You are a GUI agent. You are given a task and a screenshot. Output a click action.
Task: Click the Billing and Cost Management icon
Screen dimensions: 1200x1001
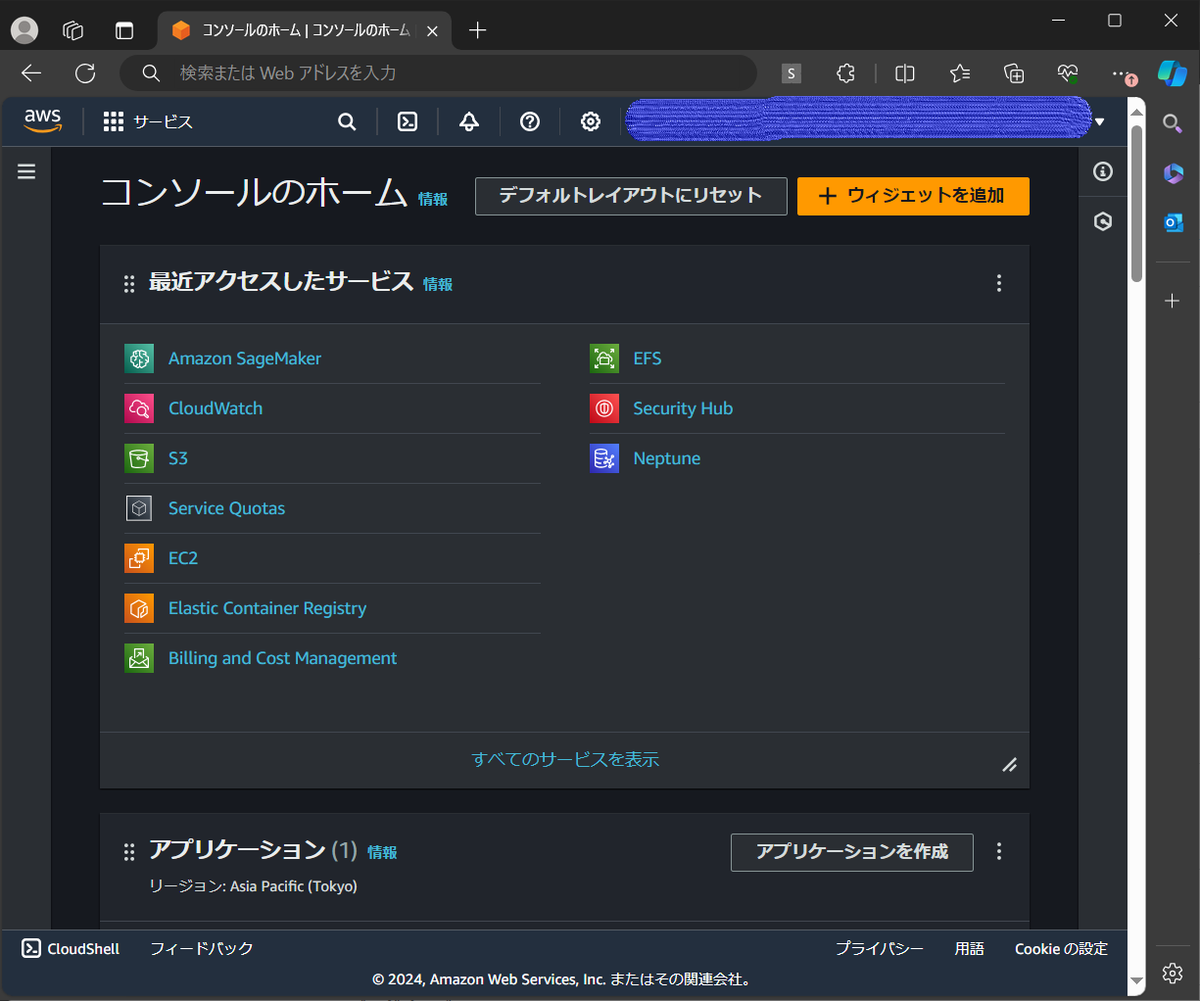click(139, 658)
